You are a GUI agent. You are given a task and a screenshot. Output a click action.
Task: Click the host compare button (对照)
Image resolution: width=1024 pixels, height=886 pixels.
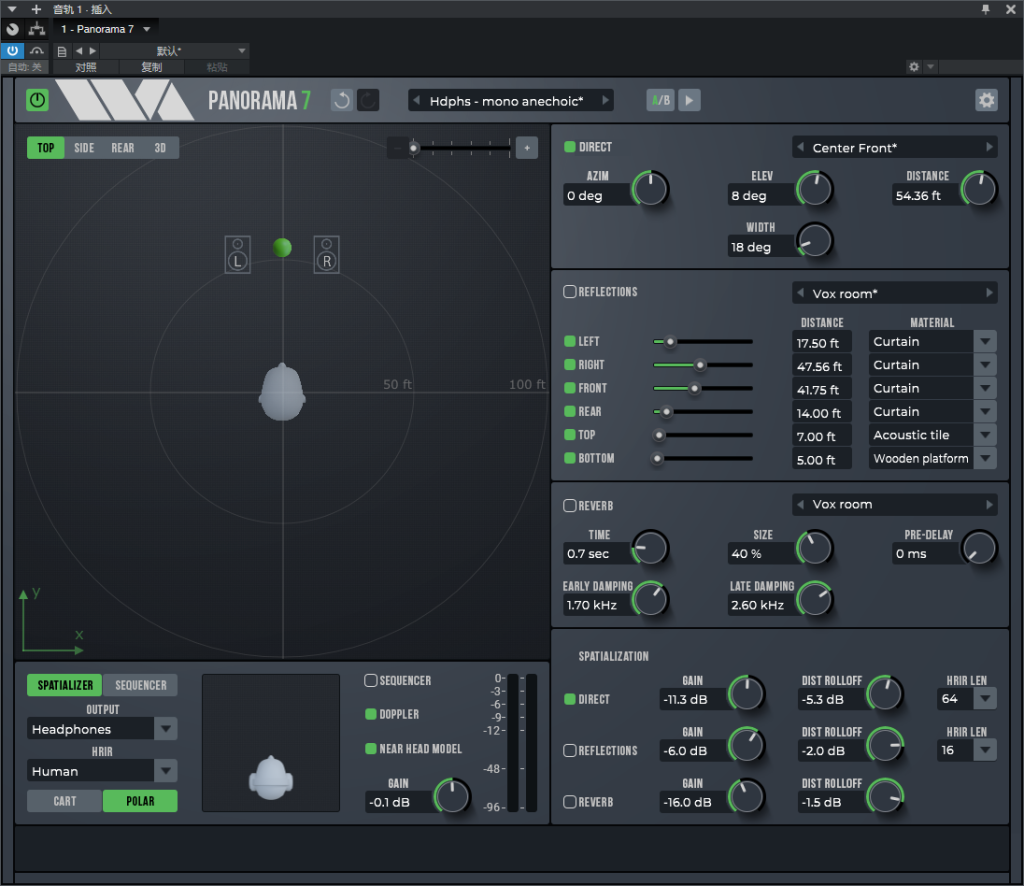(x=86, y=67)
